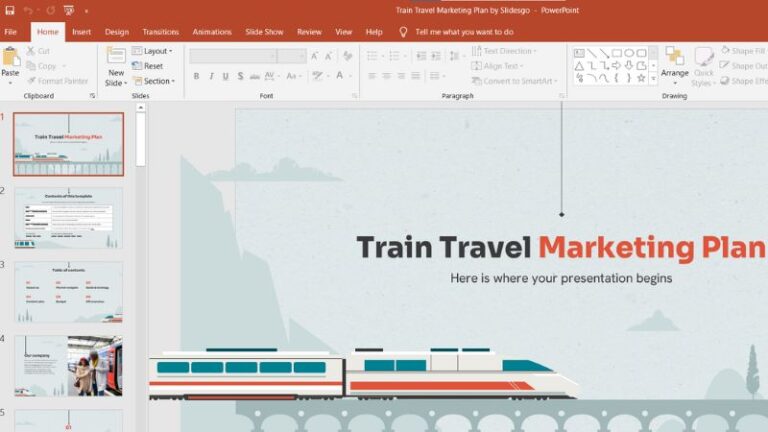Start slideshow from beginning quick access icon
This screenshot has width=768, height=432.
click(x=69, y=10)
